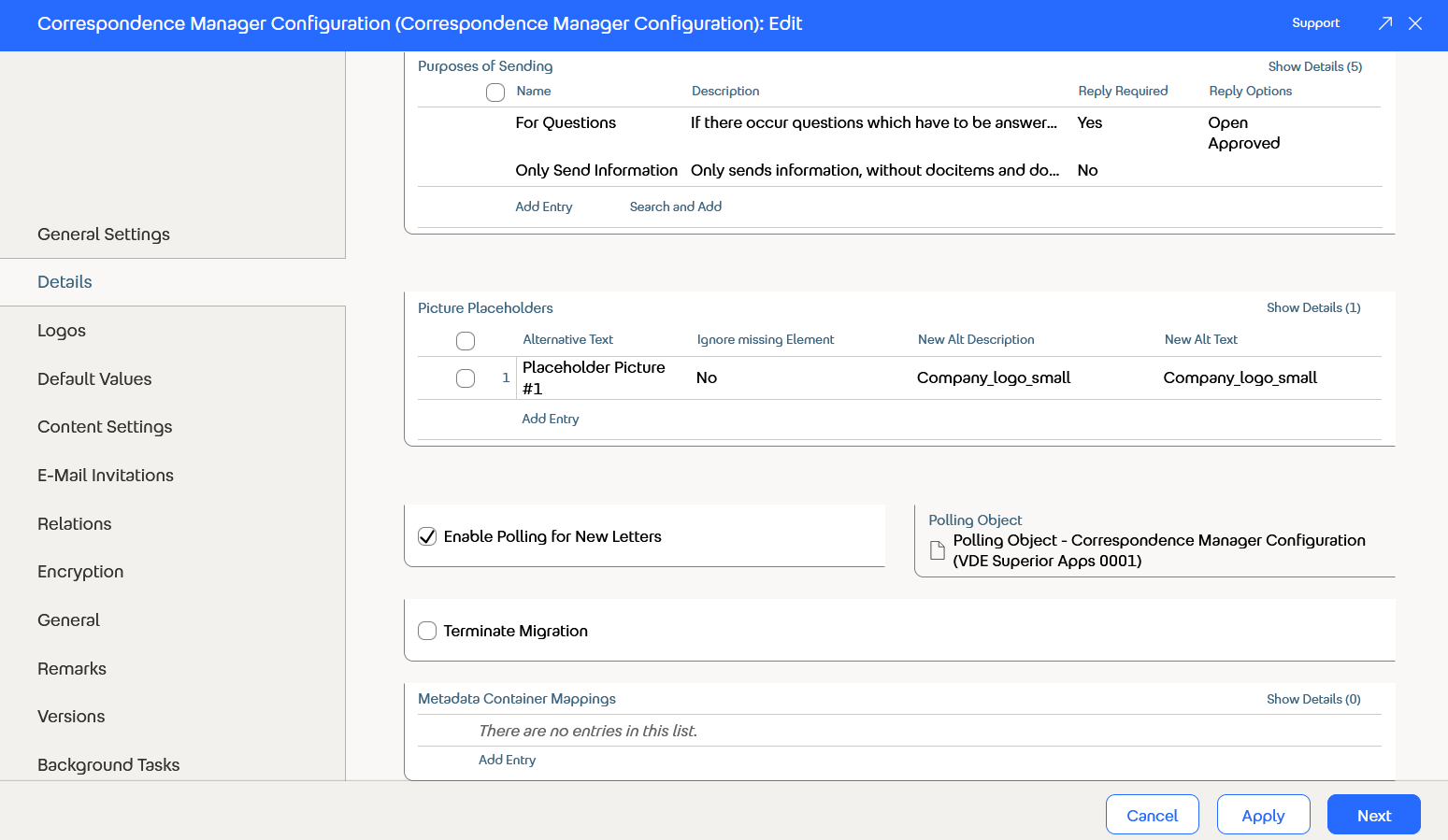The width and height of the screenshot is (1448, 840).
Task: Enable Terminate Migration
Action: tap(427, 631)
